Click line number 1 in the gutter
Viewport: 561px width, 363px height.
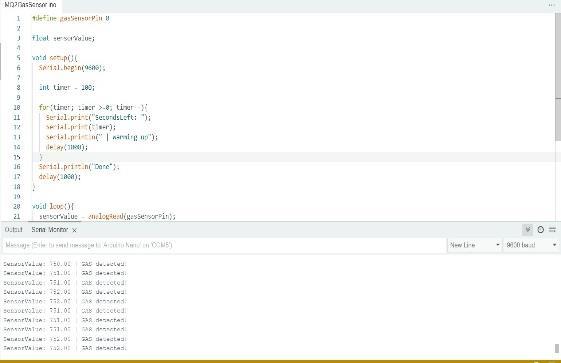(18, 18)
